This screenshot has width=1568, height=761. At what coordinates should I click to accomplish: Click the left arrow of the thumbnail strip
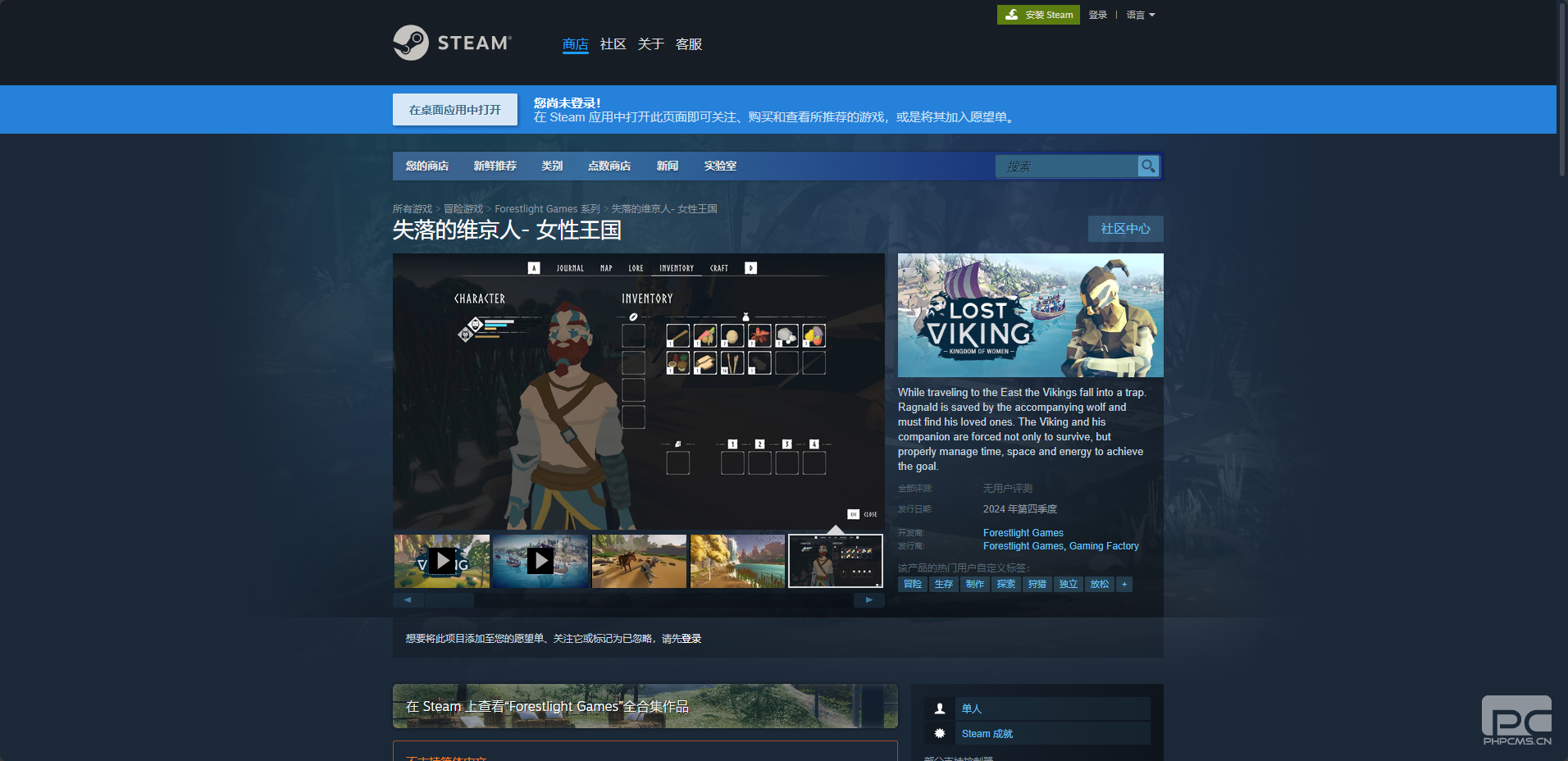tap(408, 600)
